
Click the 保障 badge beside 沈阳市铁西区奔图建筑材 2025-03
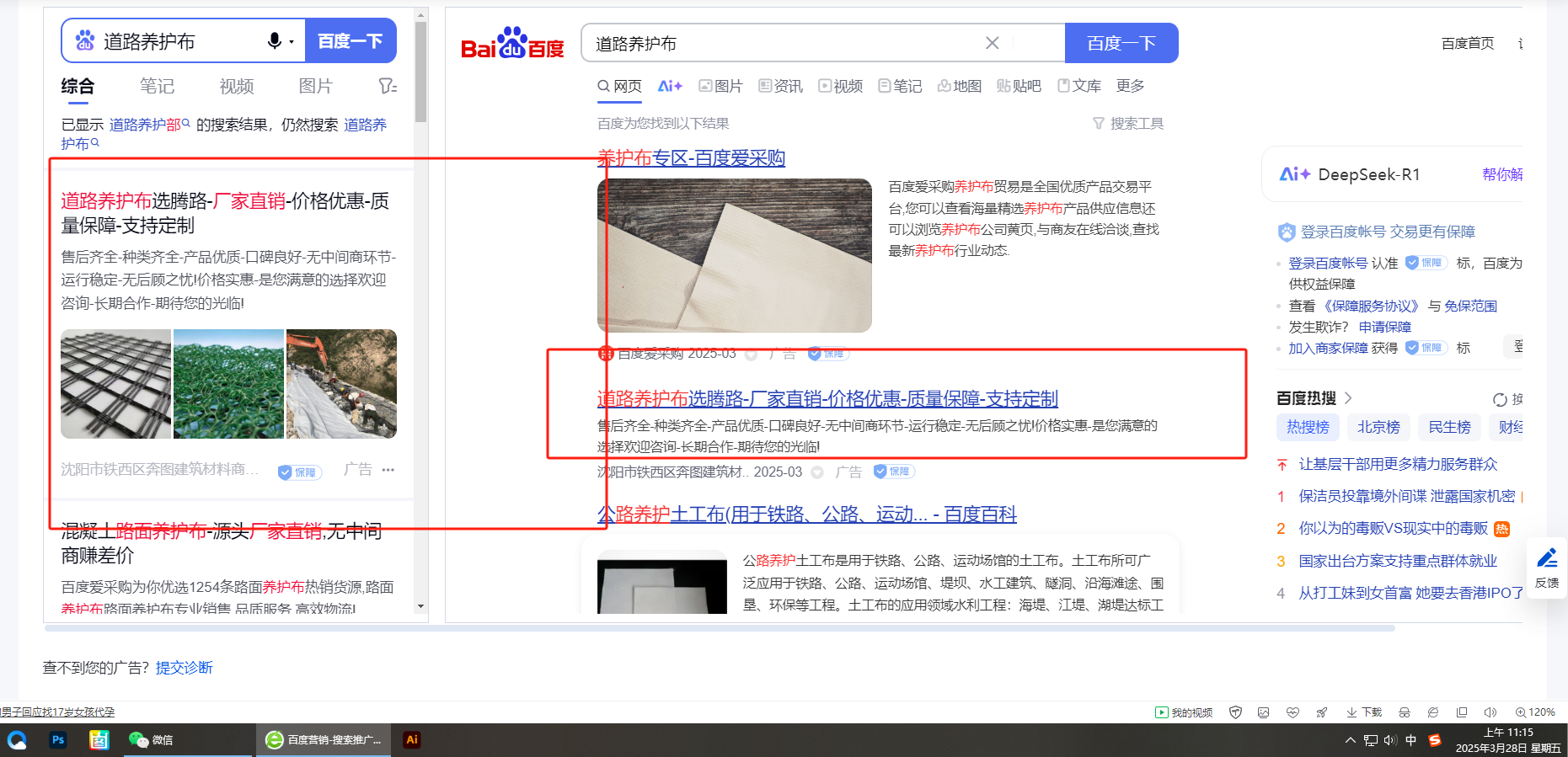[x=894, y=472]
